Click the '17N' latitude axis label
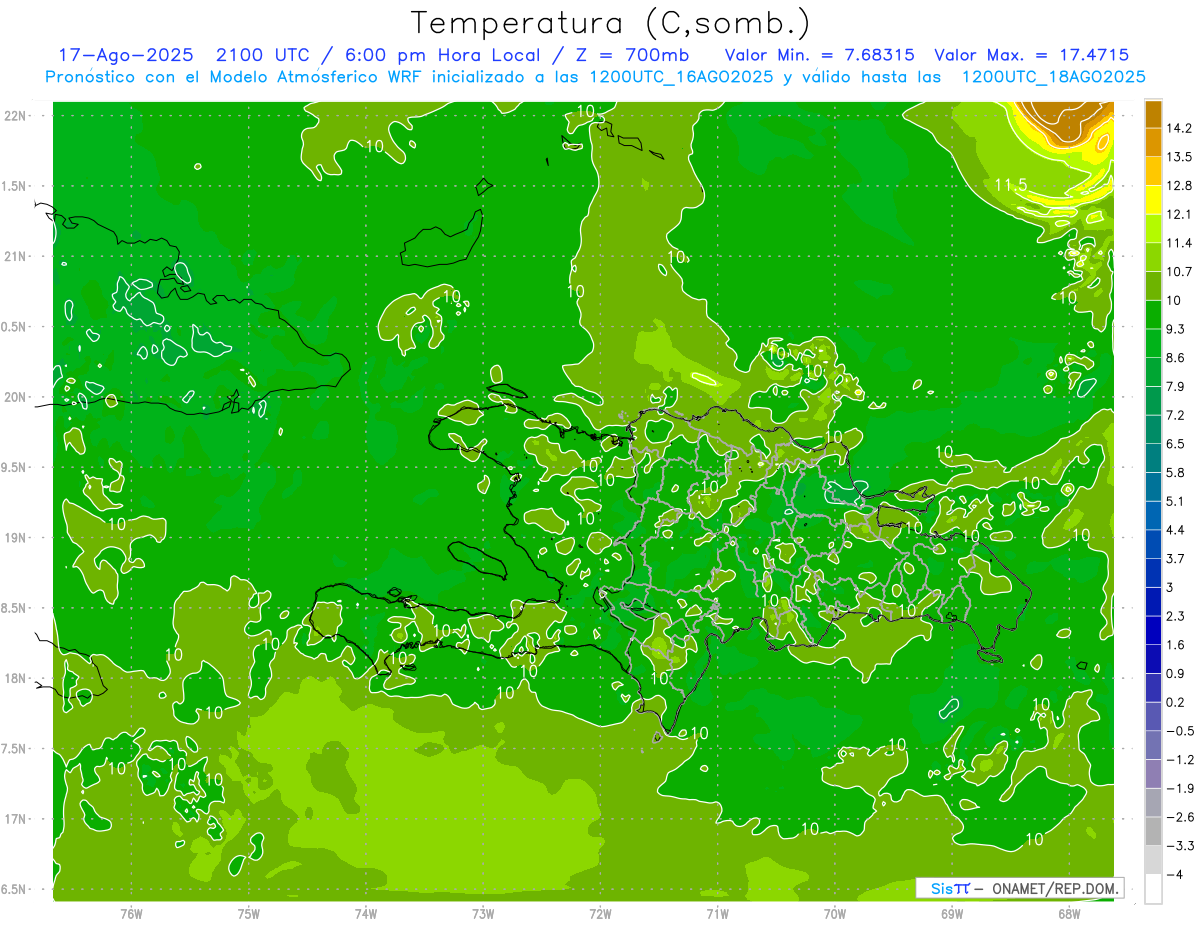The image size is (1200, 927). click(15, 819)
